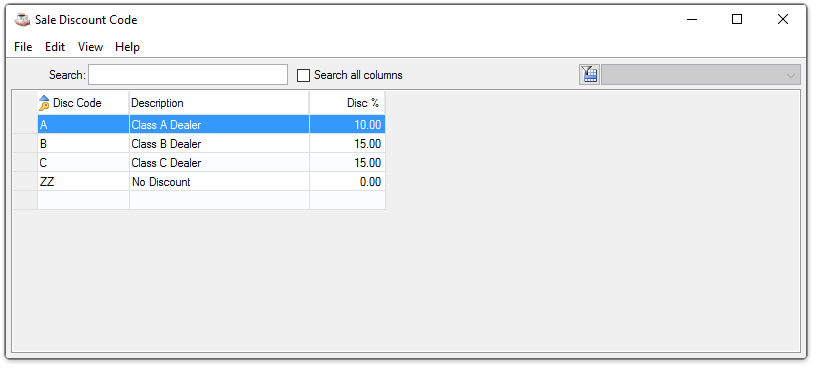816x368 pixels.
Task: Click into the Search text field
Action: [x=188, y=74]
